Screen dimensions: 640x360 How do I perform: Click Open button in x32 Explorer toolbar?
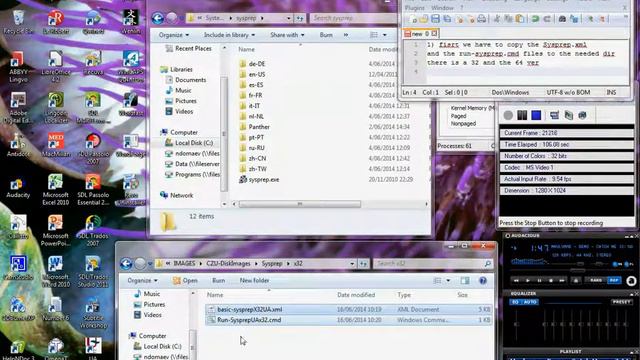(x=185, y=281)
